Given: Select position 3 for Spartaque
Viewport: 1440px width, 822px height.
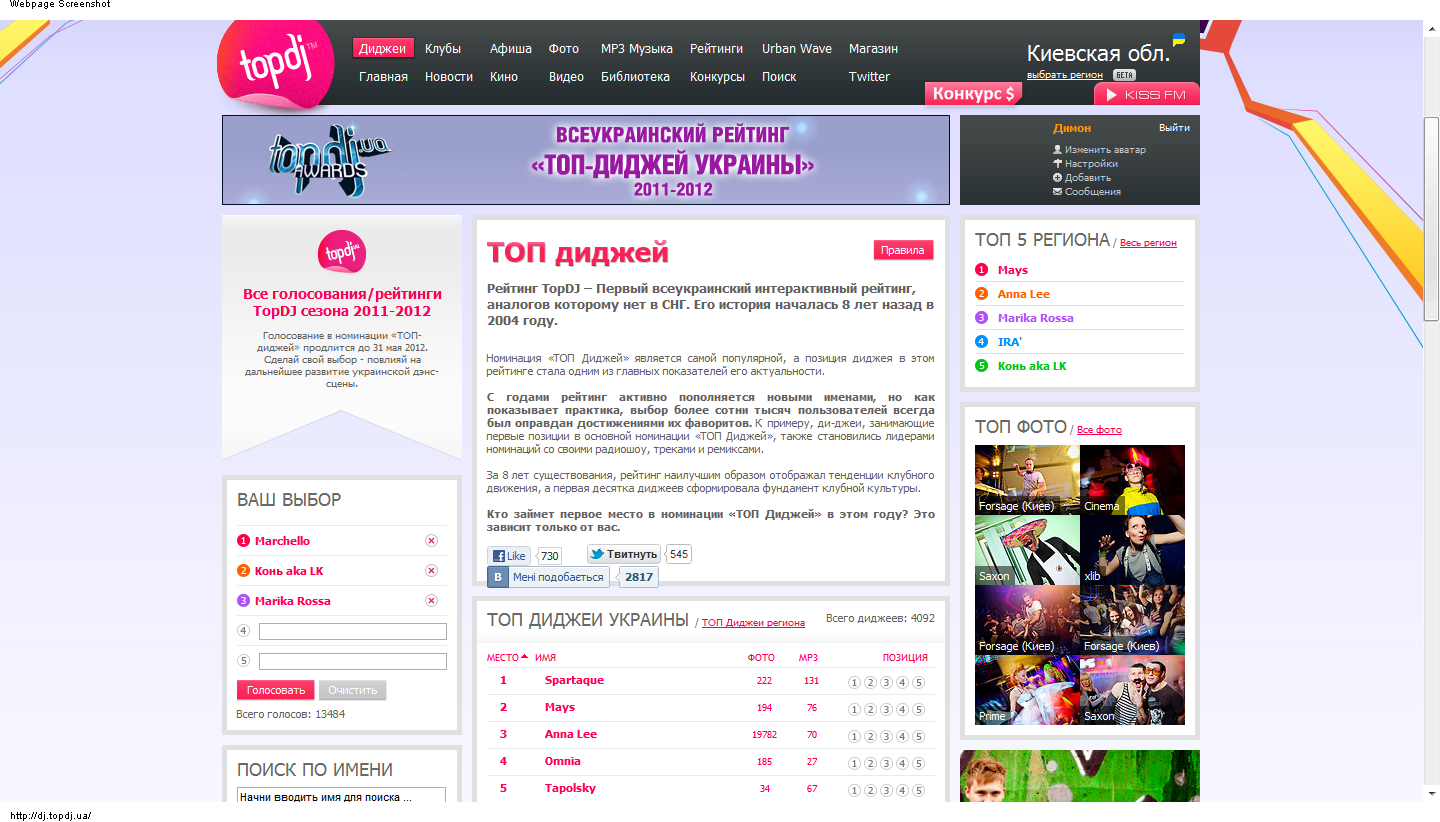Looking at the screenshot, I should tap(886, 683).
